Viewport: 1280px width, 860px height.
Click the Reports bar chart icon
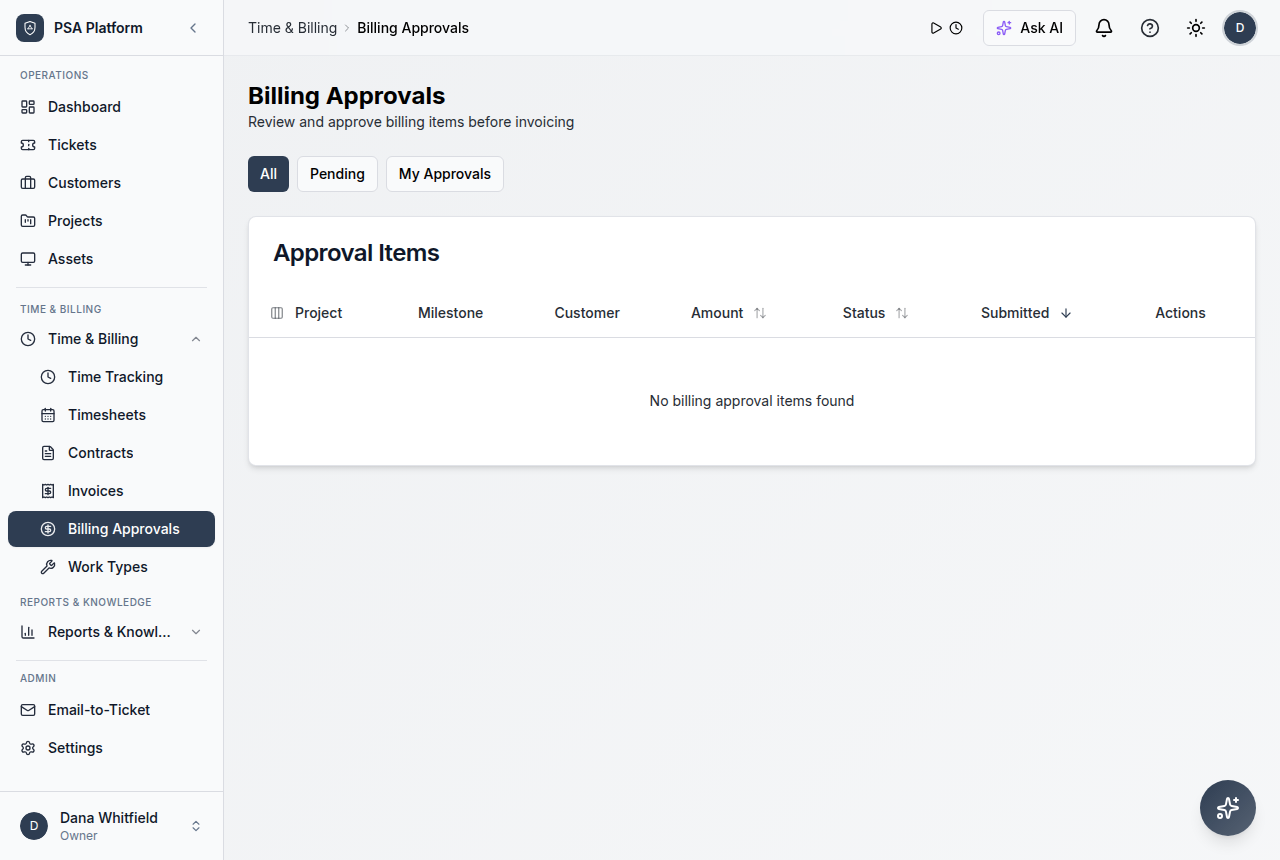28,632
